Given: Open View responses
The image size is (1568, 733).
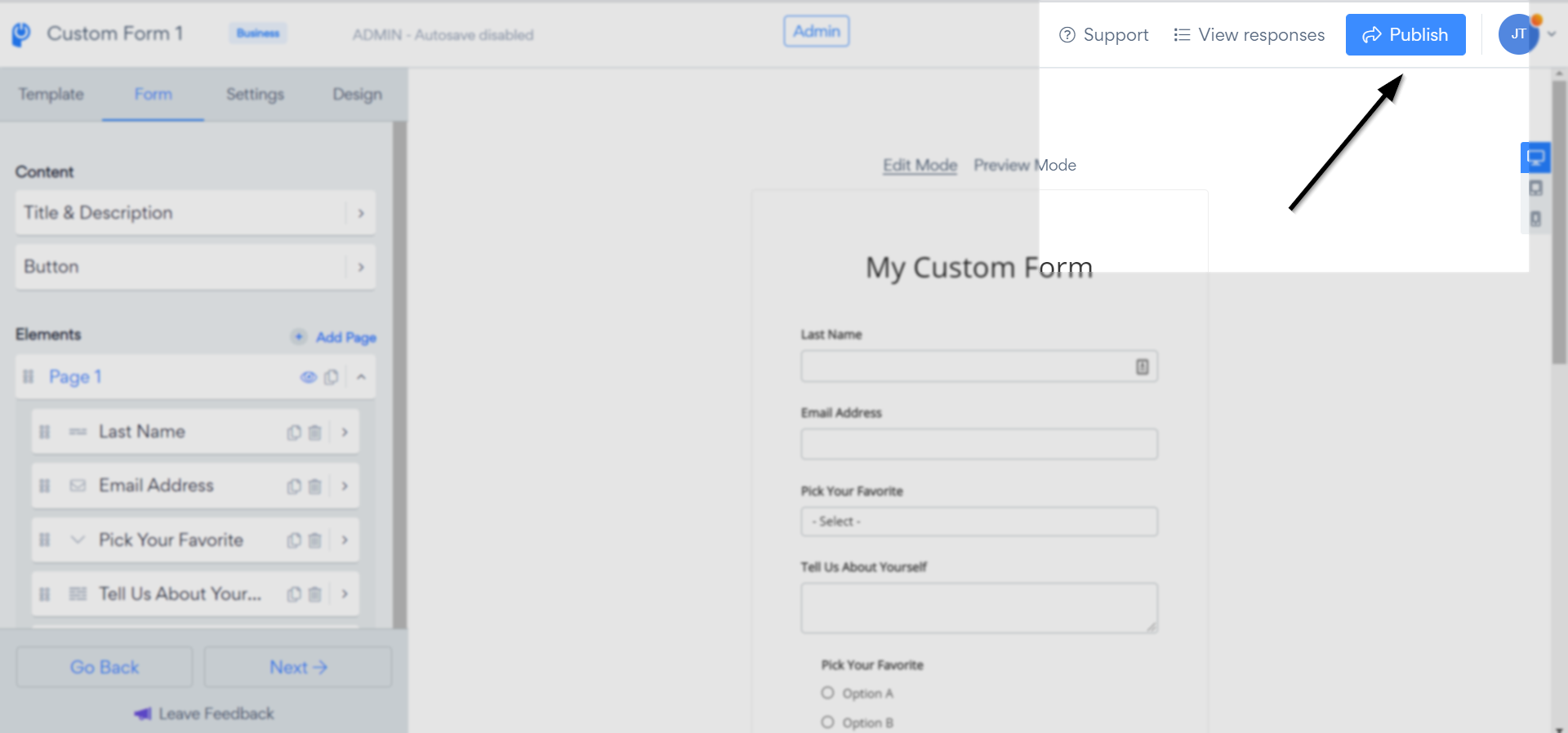Looking at the screenshot, I should coord(1249,35).
